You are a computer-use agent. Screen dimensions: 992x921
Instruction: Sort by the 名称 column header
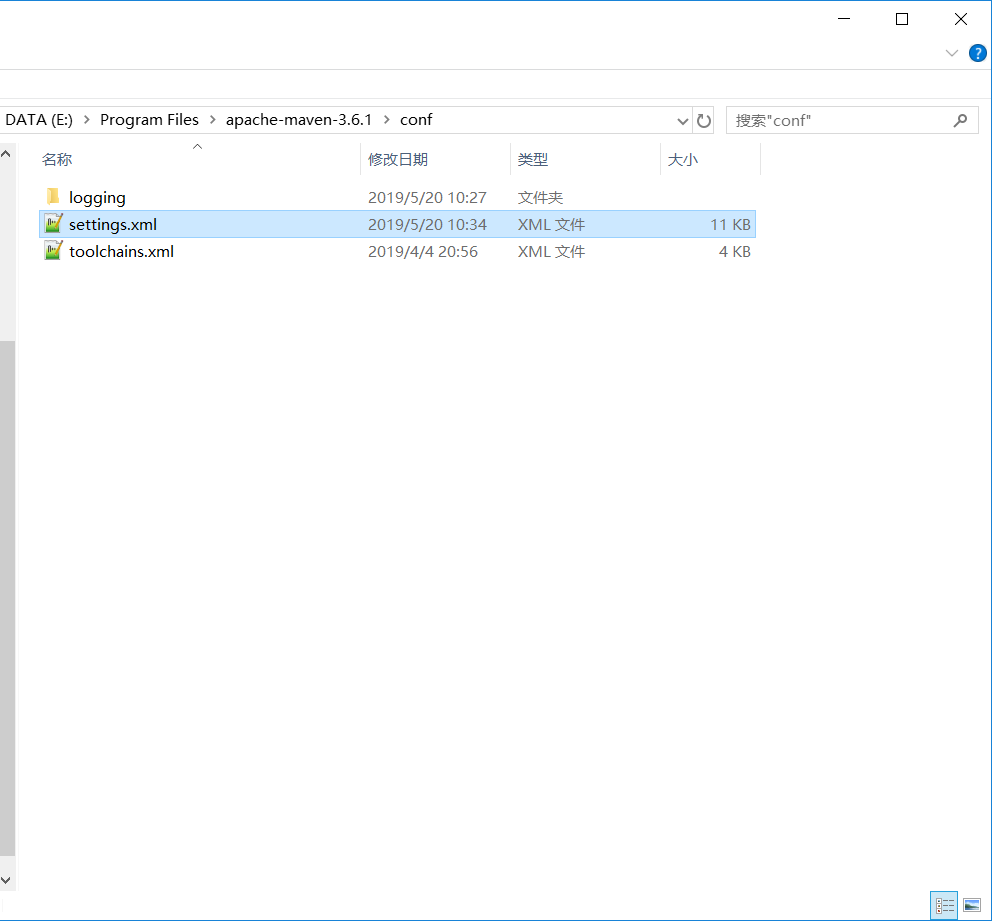(57, 159)
